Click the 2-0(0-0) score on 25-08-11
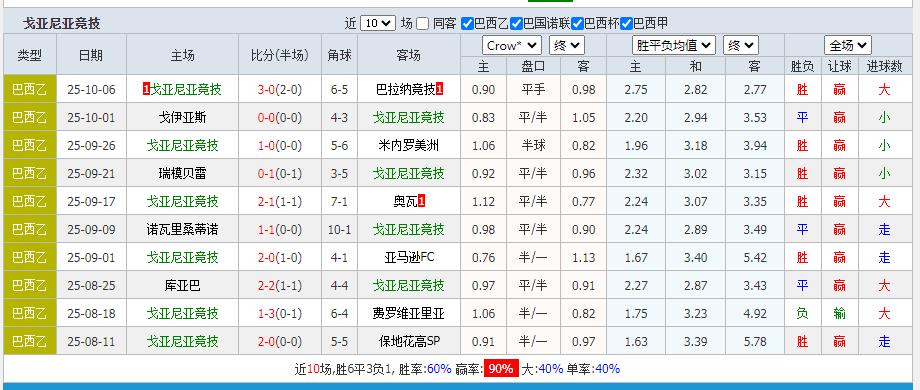 280,341
